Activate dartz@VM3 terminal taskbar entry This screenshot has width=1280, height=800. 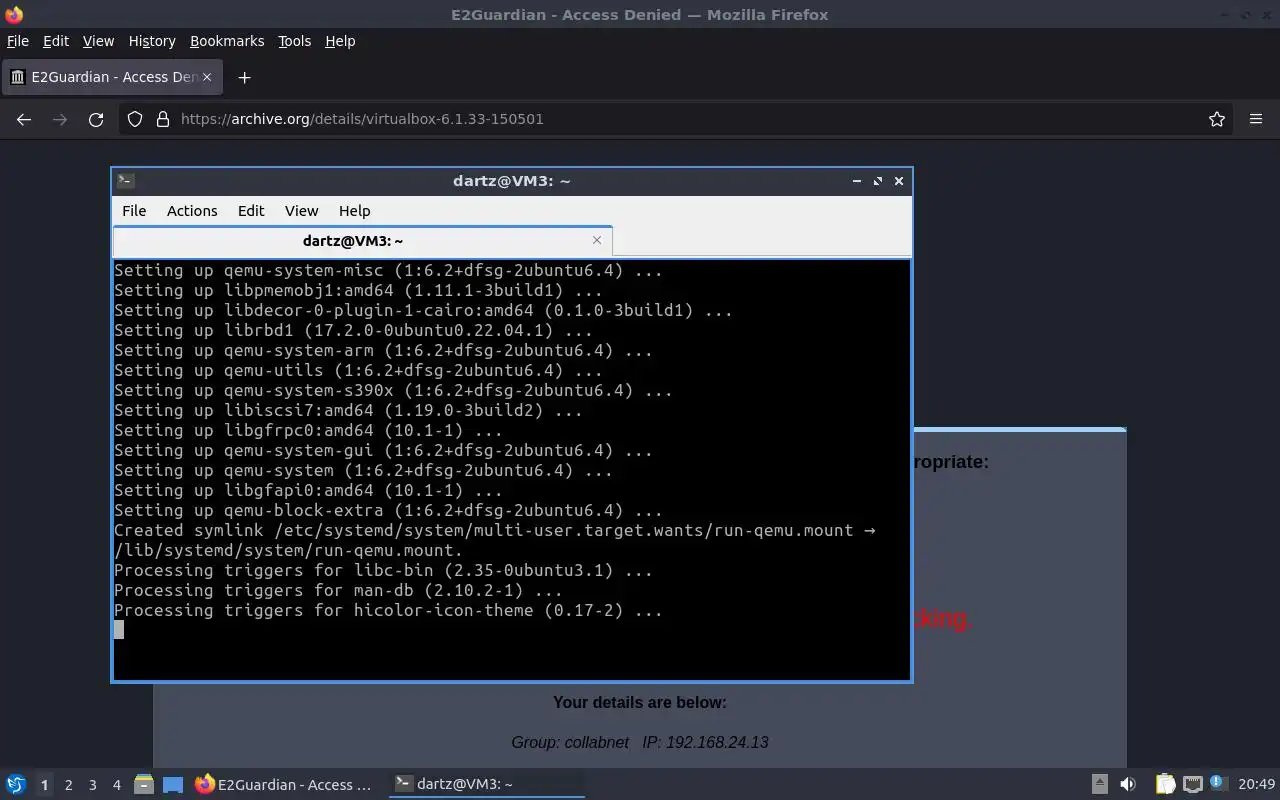487,784
